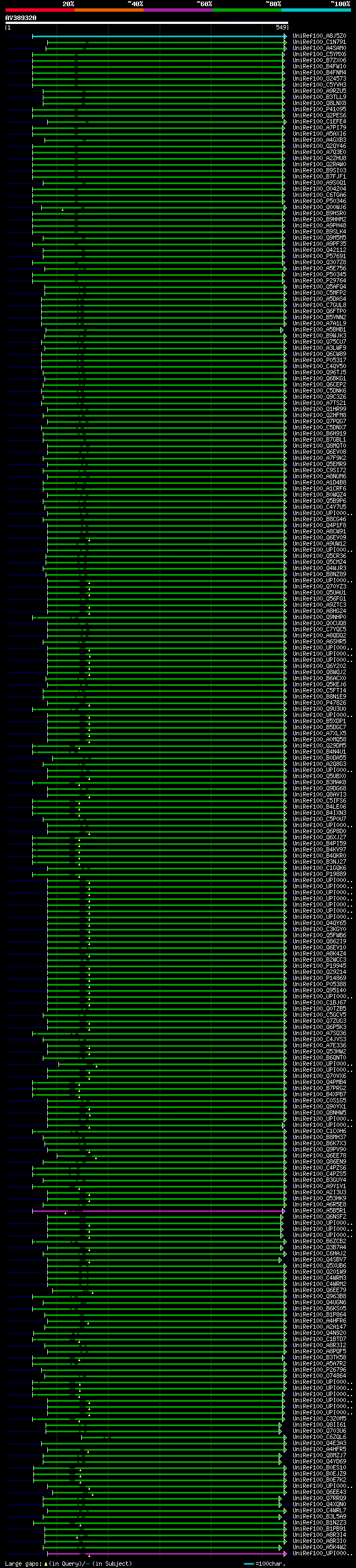This screenshot has height=1568, width=356.
Task: Open hit UniRef100_C7GUL8
Action: (319, 305)
